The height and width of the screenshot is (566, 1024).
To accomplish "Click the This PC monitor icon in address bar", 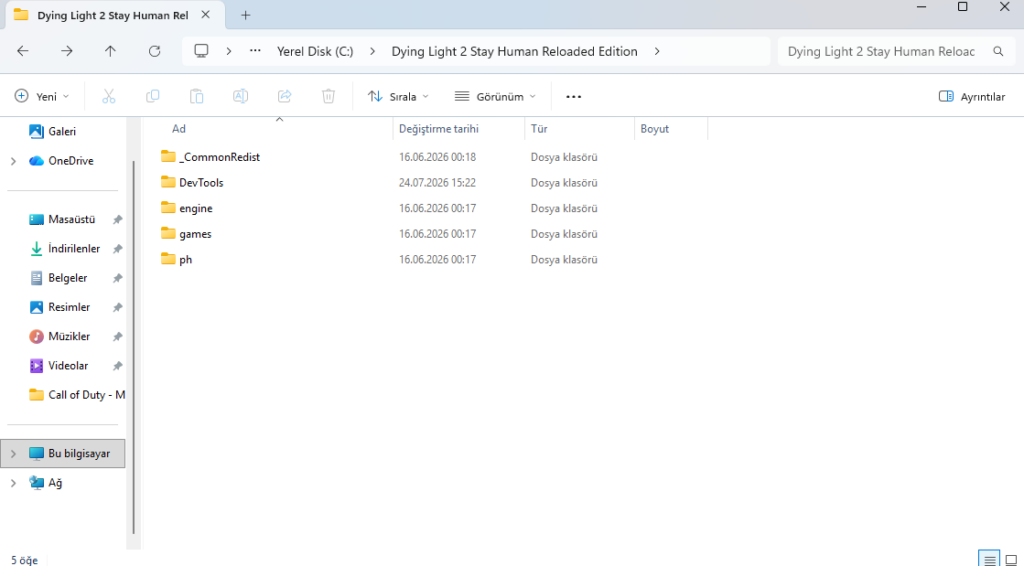I will pyautogui.click(x=201, y=51).
